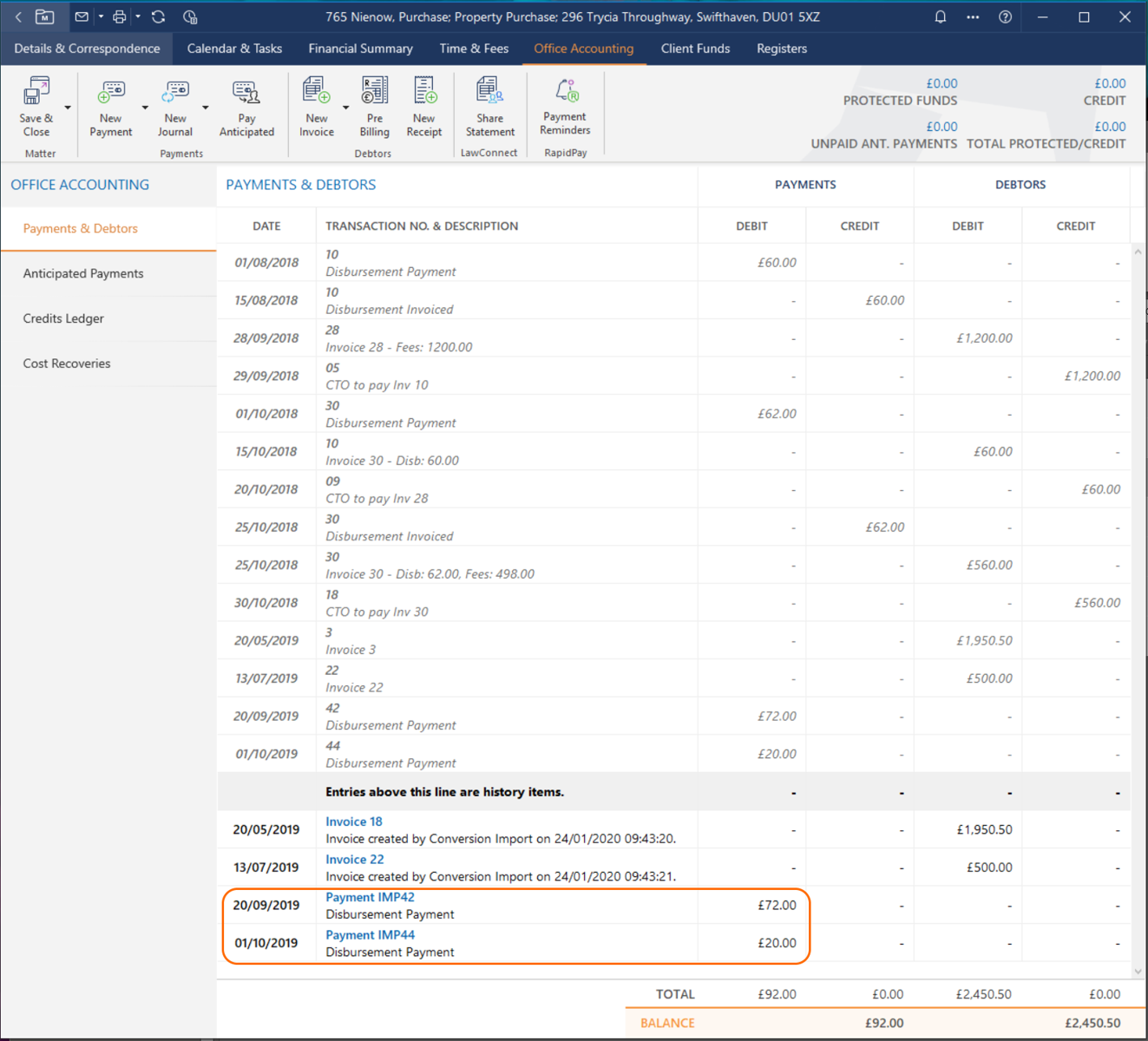Expand the New Payment dropdown arrow
The width and height of the screenshot is (1148, 1041).
(145, 108)
